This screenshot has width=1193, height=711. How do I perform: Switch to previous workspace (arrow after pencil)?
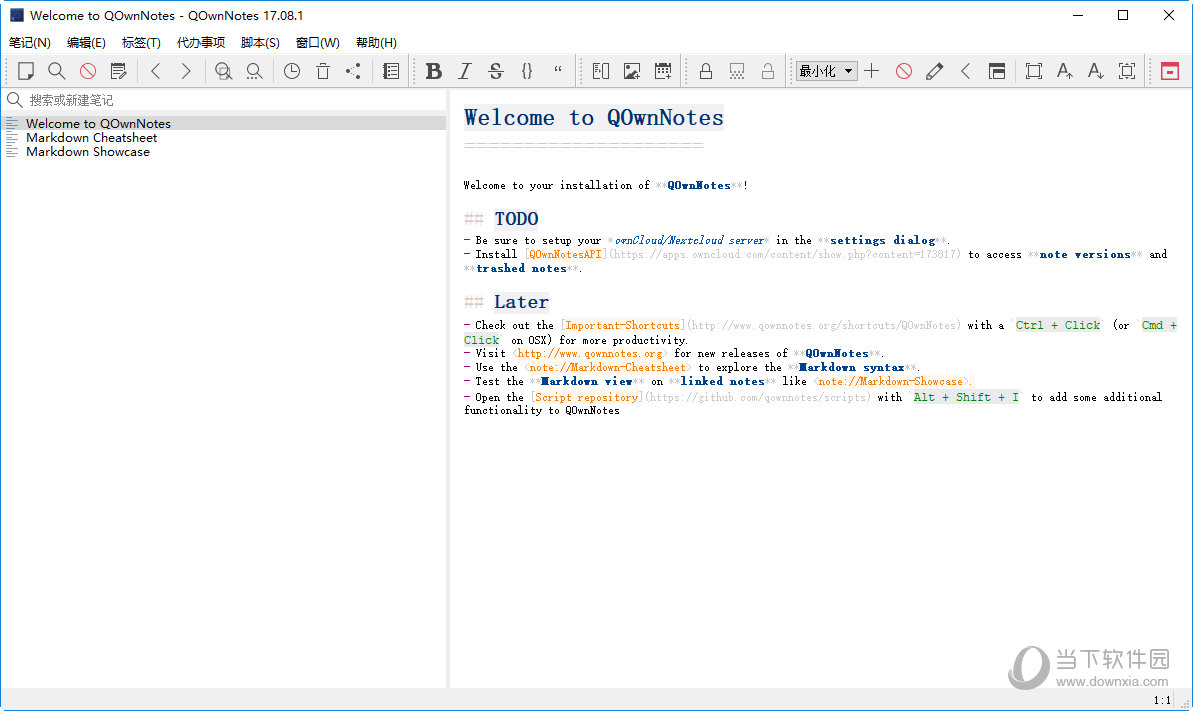point(966,71)
